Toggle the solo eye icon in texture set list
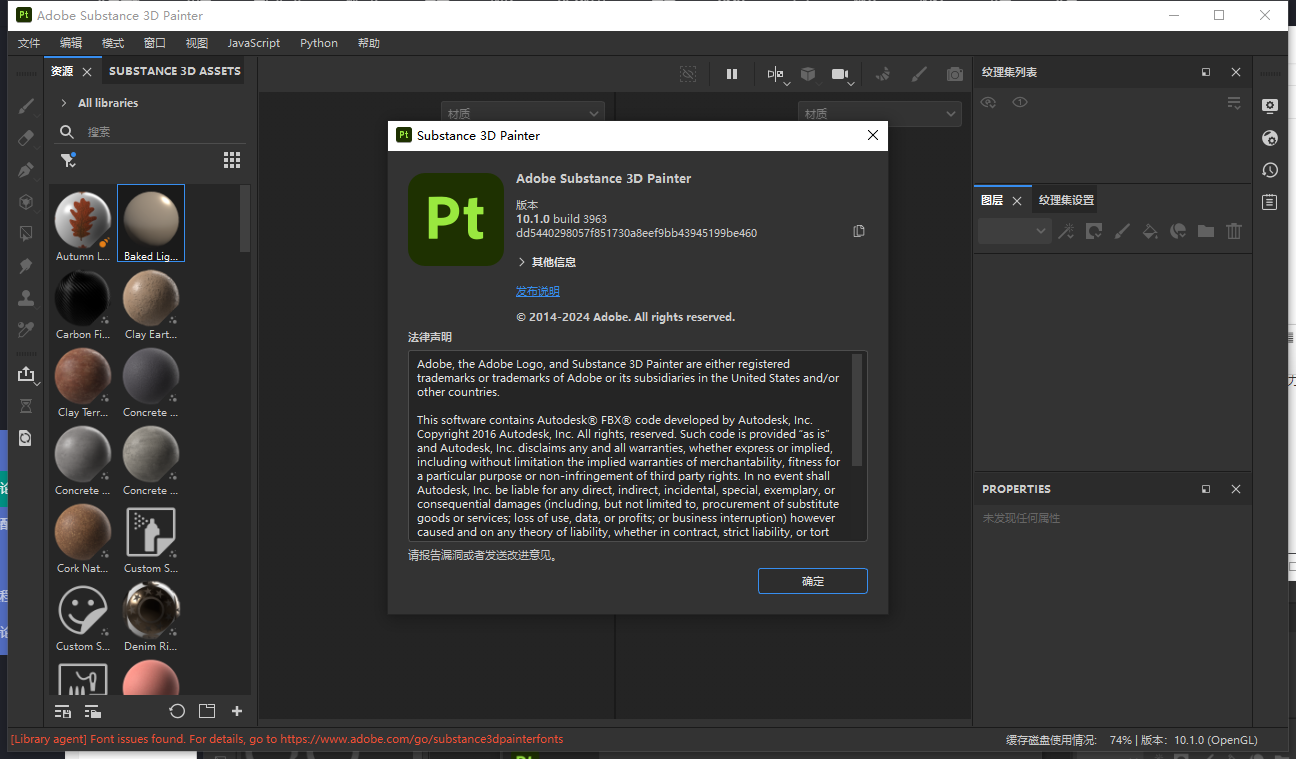1296x759 pixels. pos(1019,102)
